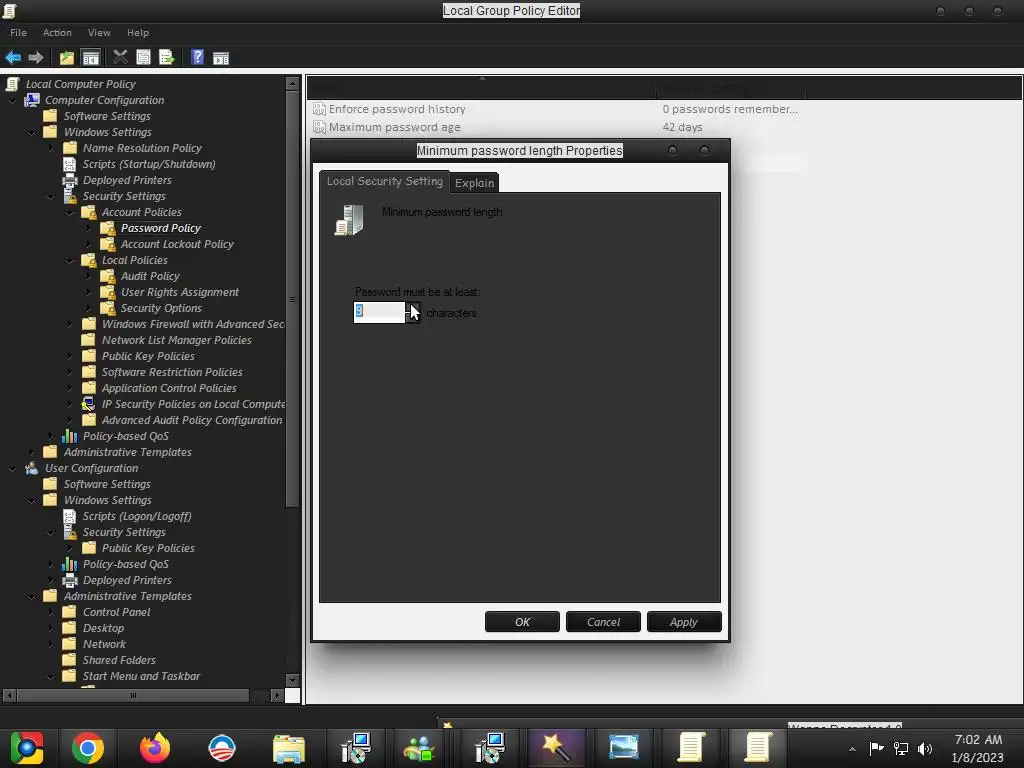Viewport: 1024px width, 768px height.
Task: Expand the Windows Firewall with Advanced Security node
Action: point(70,324)
